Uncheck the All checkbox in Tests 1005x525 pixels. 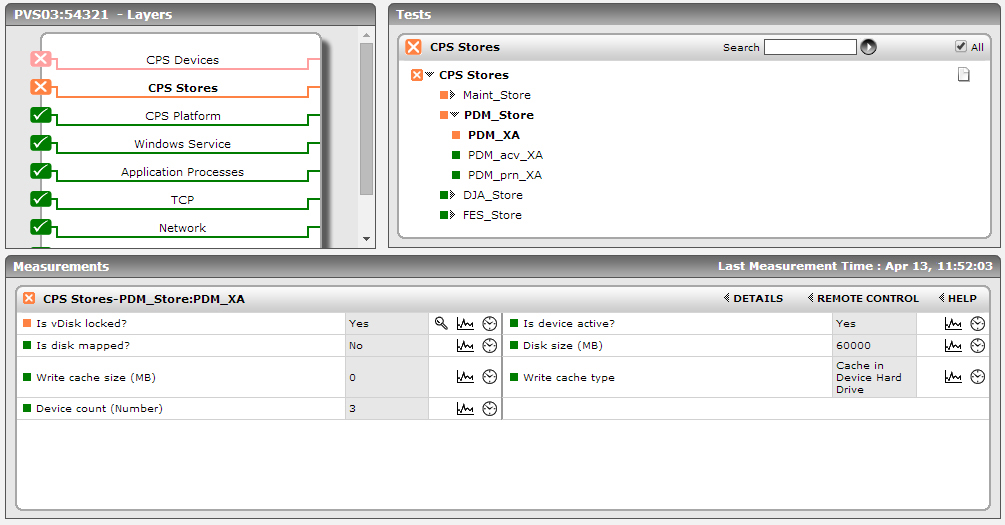(960, 46)
